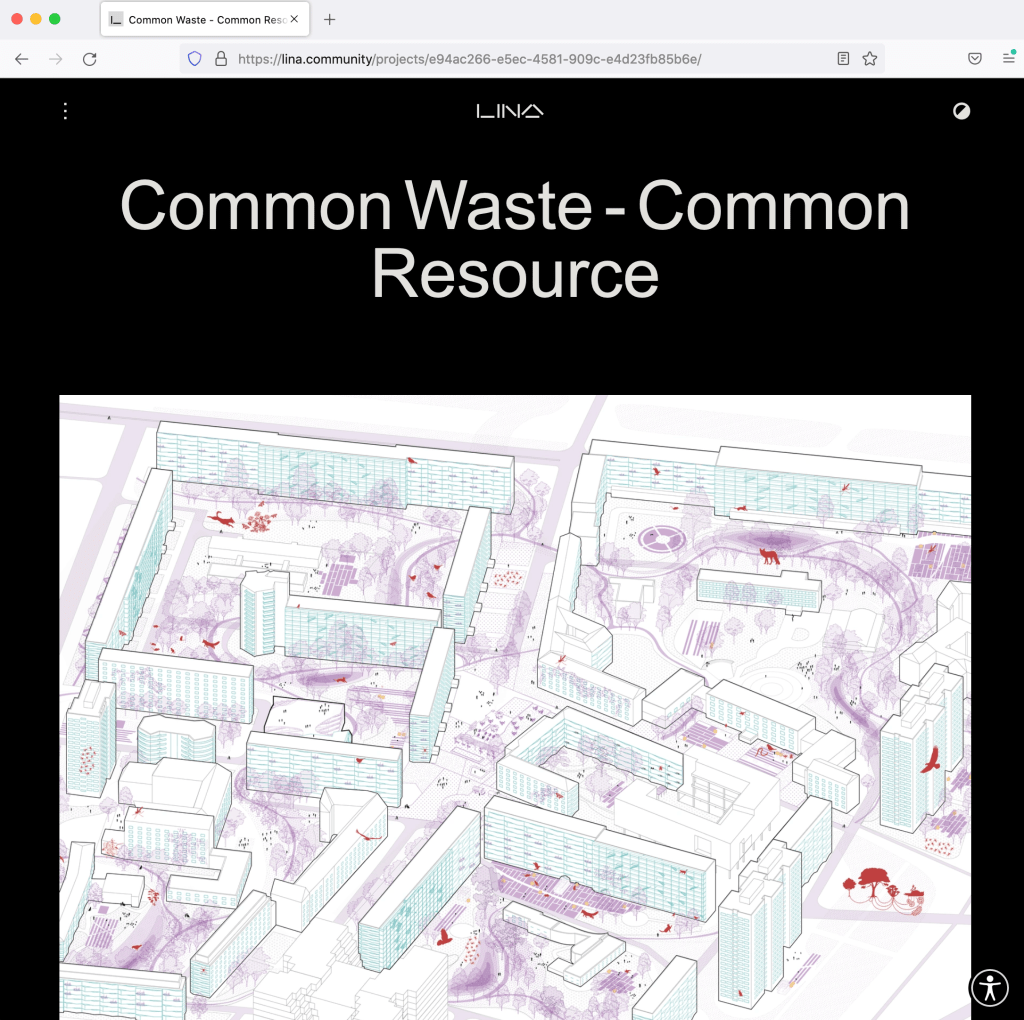Save the page to Pocket
This screenshot has height=1020, width=1024.
974,59
